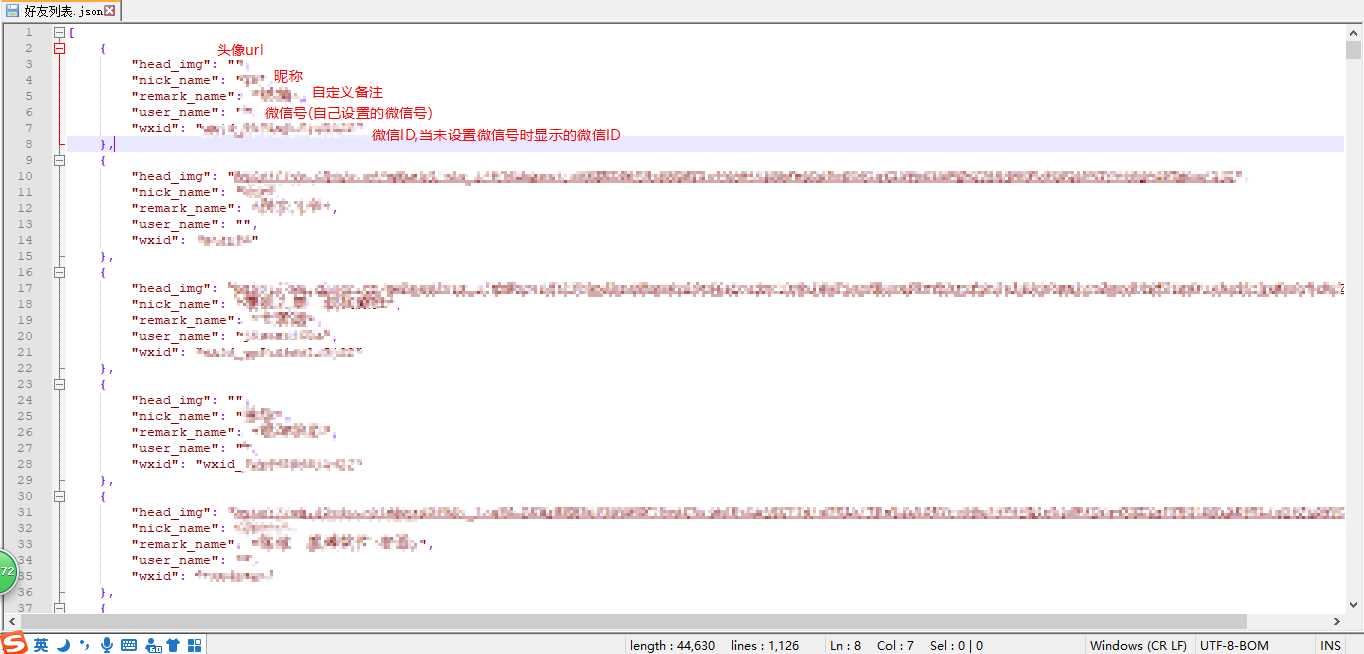Click the 'length : 44,630' status field
Image resolution: width=1364 pixels, height=654 pixels.
pos(672,645)
